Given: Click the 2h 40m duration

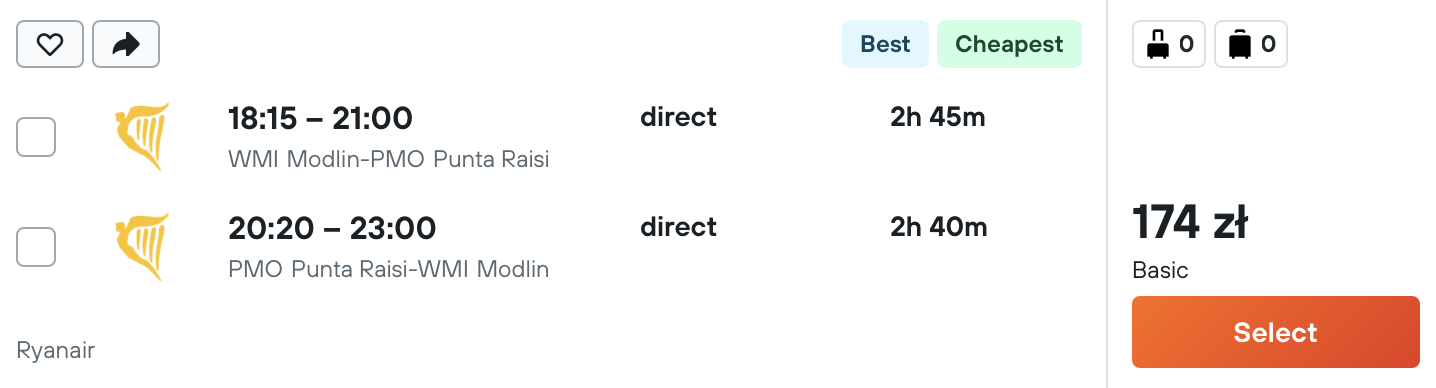Looking at the screenshot, I should (x=939, y=227).
